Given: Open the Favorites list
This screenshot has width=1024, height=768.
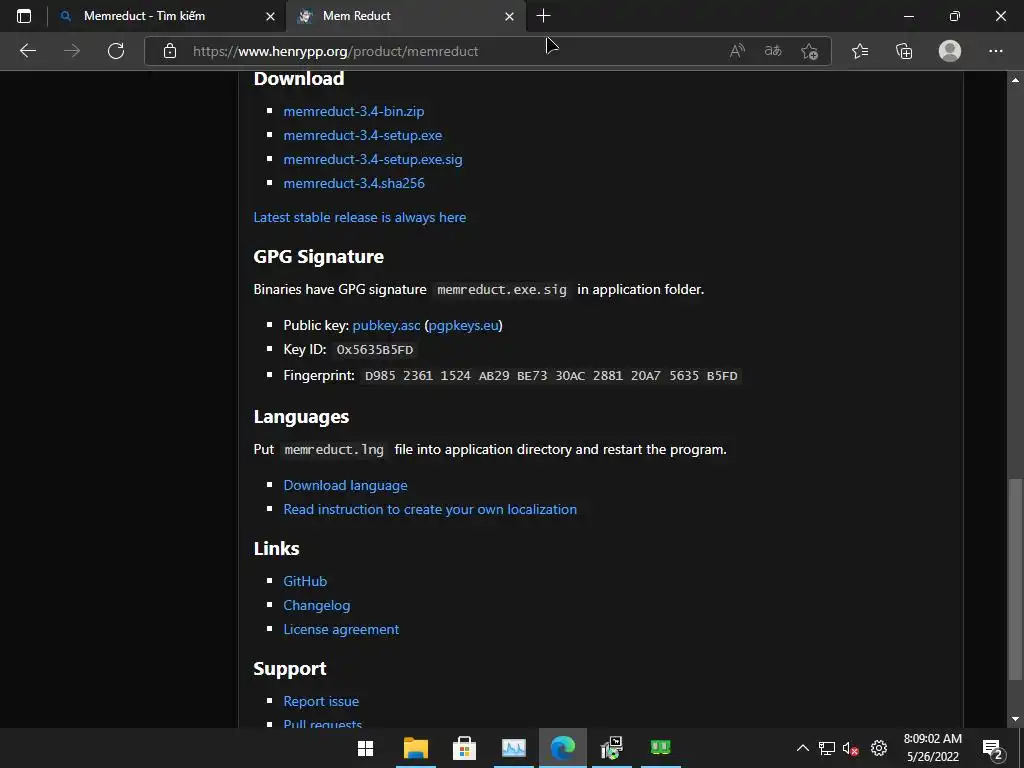Looking at the screenshot, I should [x=860, y=51].
